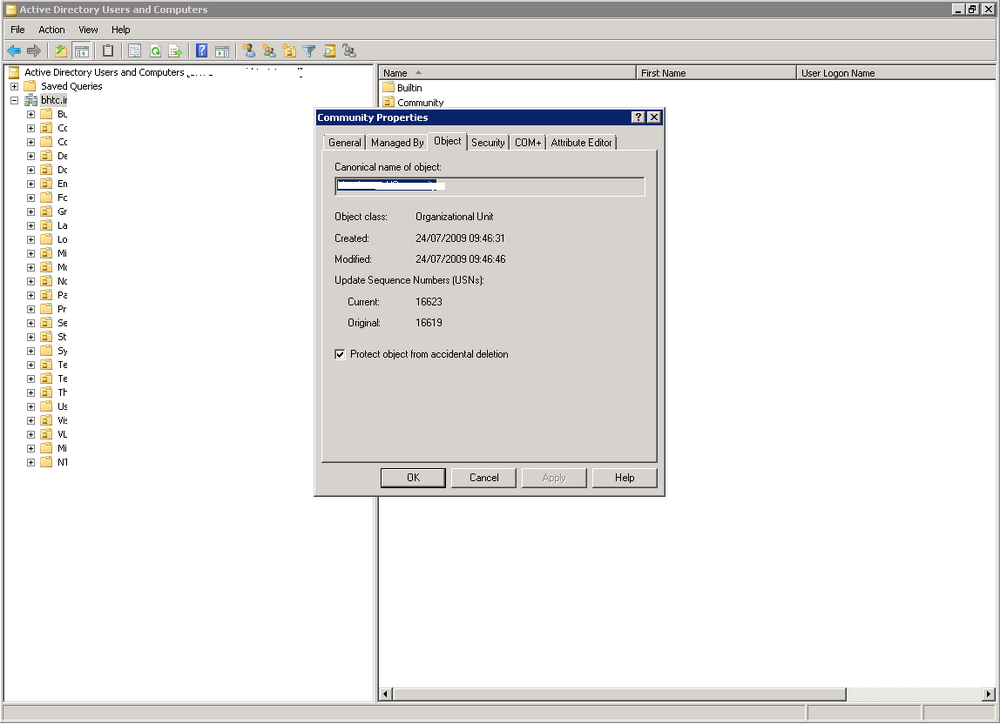Viewport: 1000px width, 724px height.
Task: Create a new user via toolbar icon
Action: point(249,51)
